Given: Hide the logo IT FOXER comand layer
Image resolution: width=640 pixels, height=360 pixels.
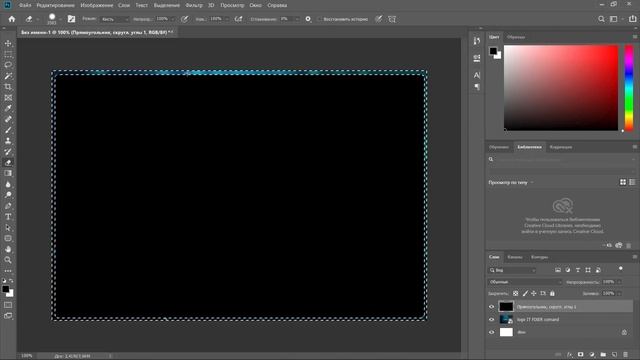Looking at the screenshot, I should pyautogui.click(x=491, y=319).
